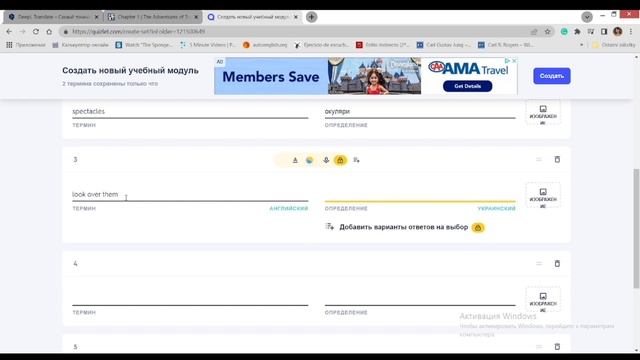The width and height of the screenshot is (640, 360).
Task: Open the Chrome three-dot menu
Action: [x=631, y=31]
